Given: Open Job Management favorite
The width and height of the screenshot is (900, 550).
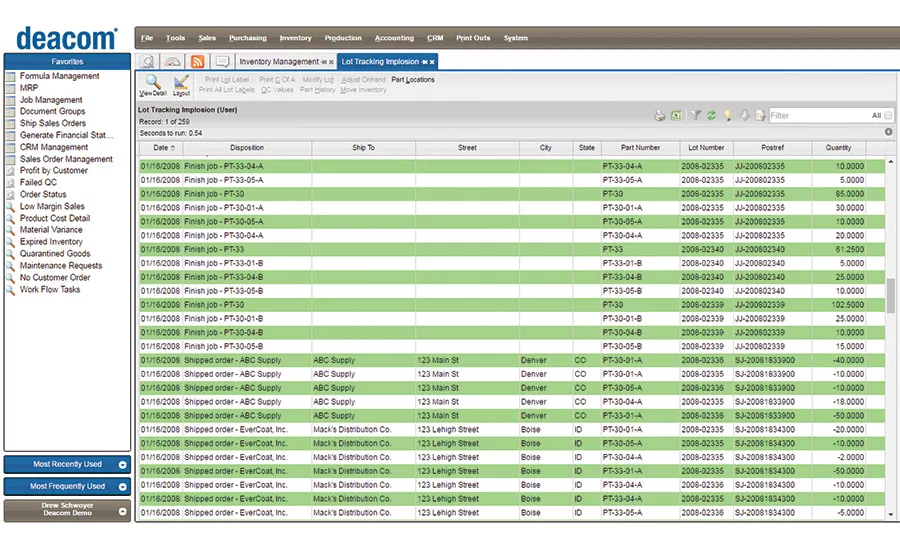Looking at the screenshot, I should click(x=51, y=100).
